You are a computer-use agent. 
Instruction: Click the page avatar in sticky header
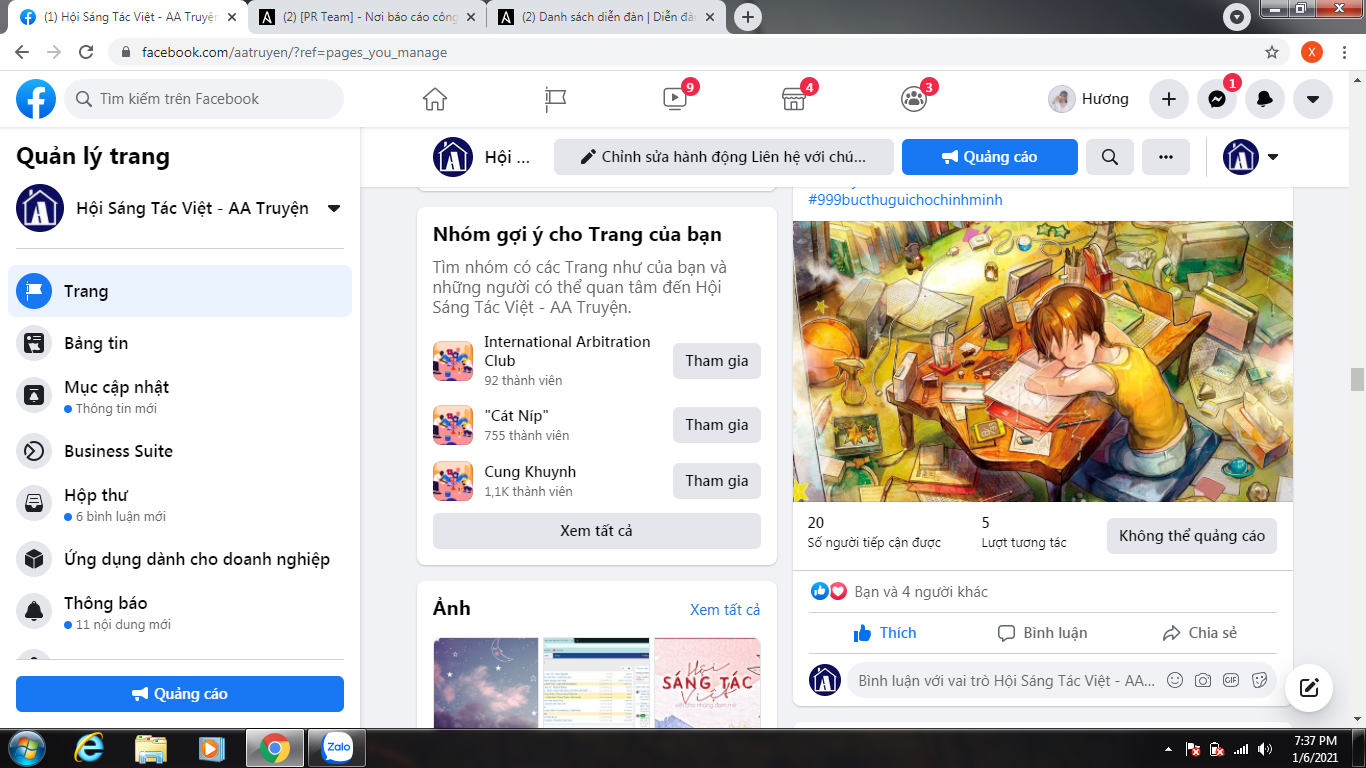pyautogui.click(x=453, y=157)
